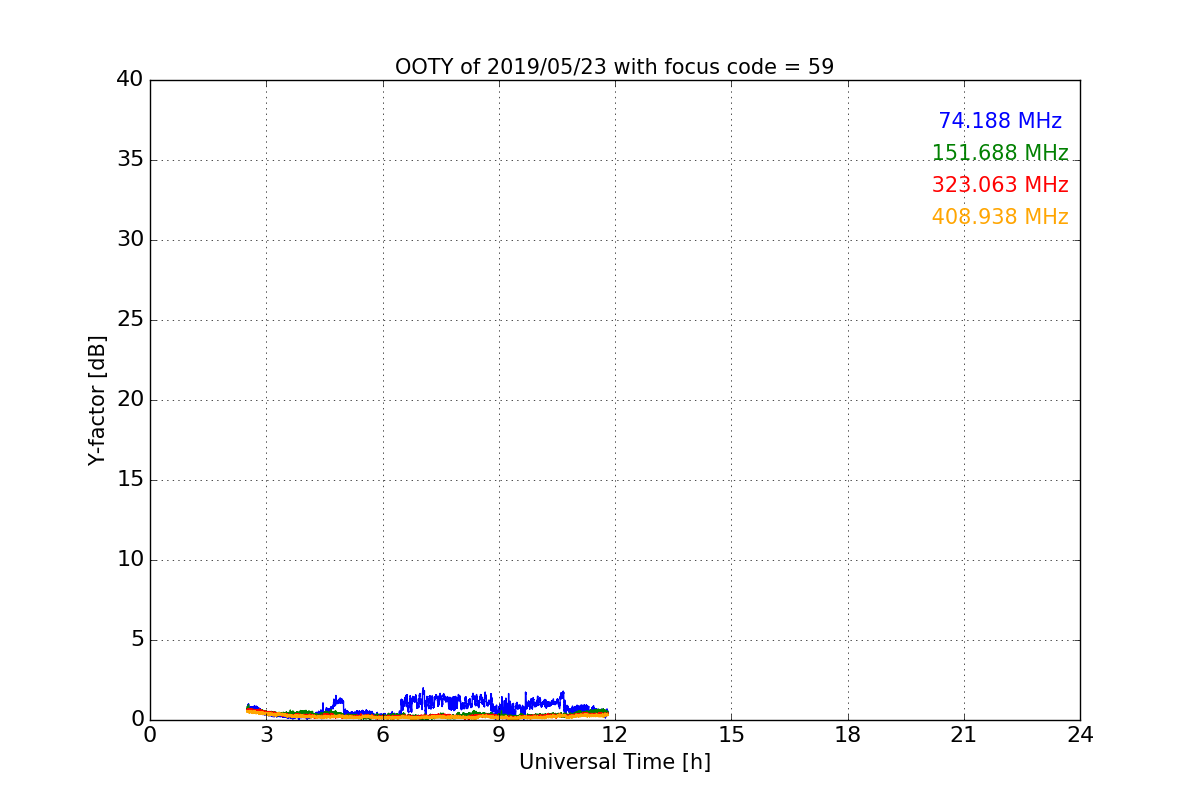
Task: Click y-axis tick label 30
Action: (130, 240)
